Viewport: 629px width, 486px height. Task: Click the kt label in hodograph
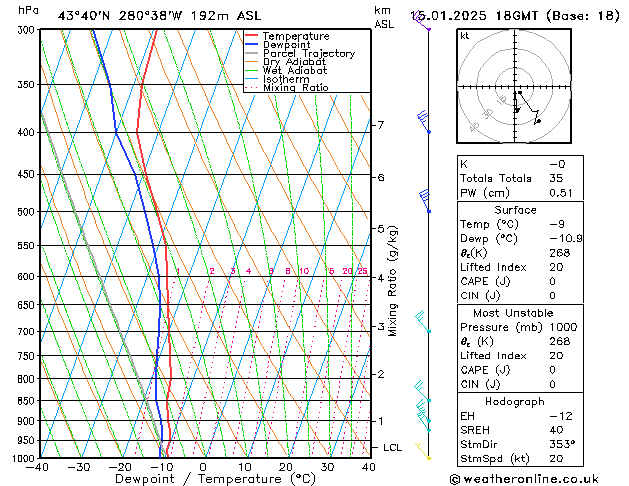pos(465,36)
